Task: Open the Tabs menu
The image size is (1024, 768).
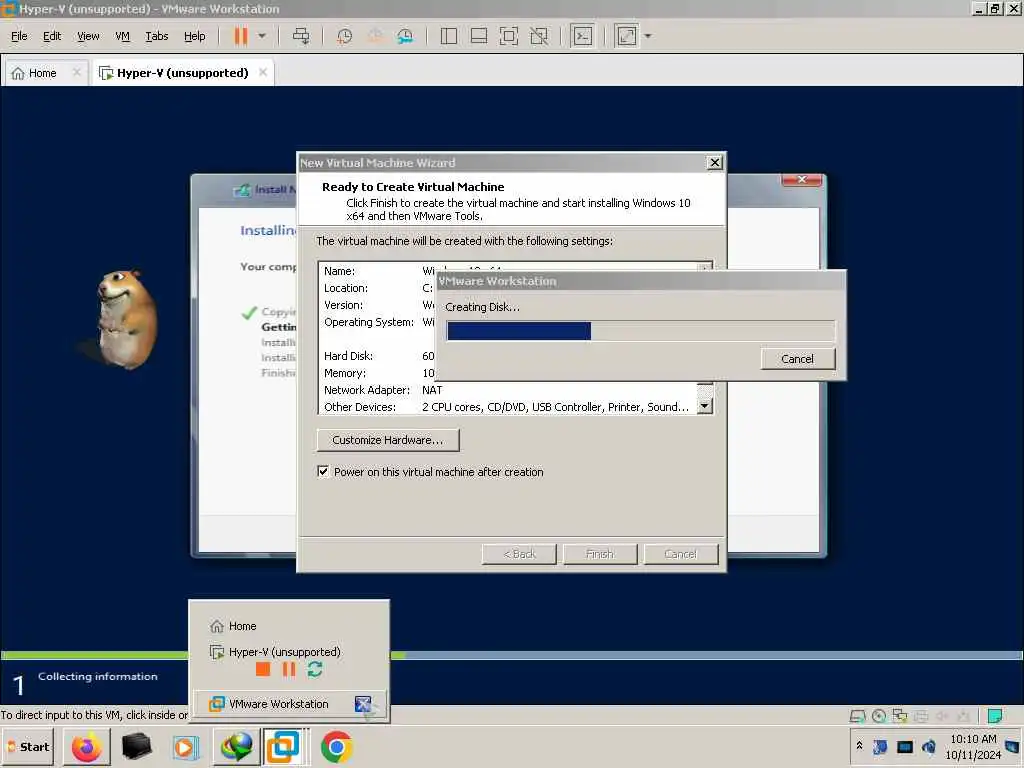Action: coord(157,36)
